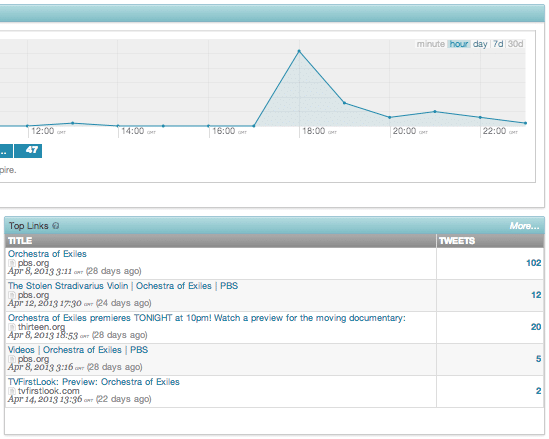
Task: Open the premieres TONIGHT at 10pm link
Action: point(207,318)
